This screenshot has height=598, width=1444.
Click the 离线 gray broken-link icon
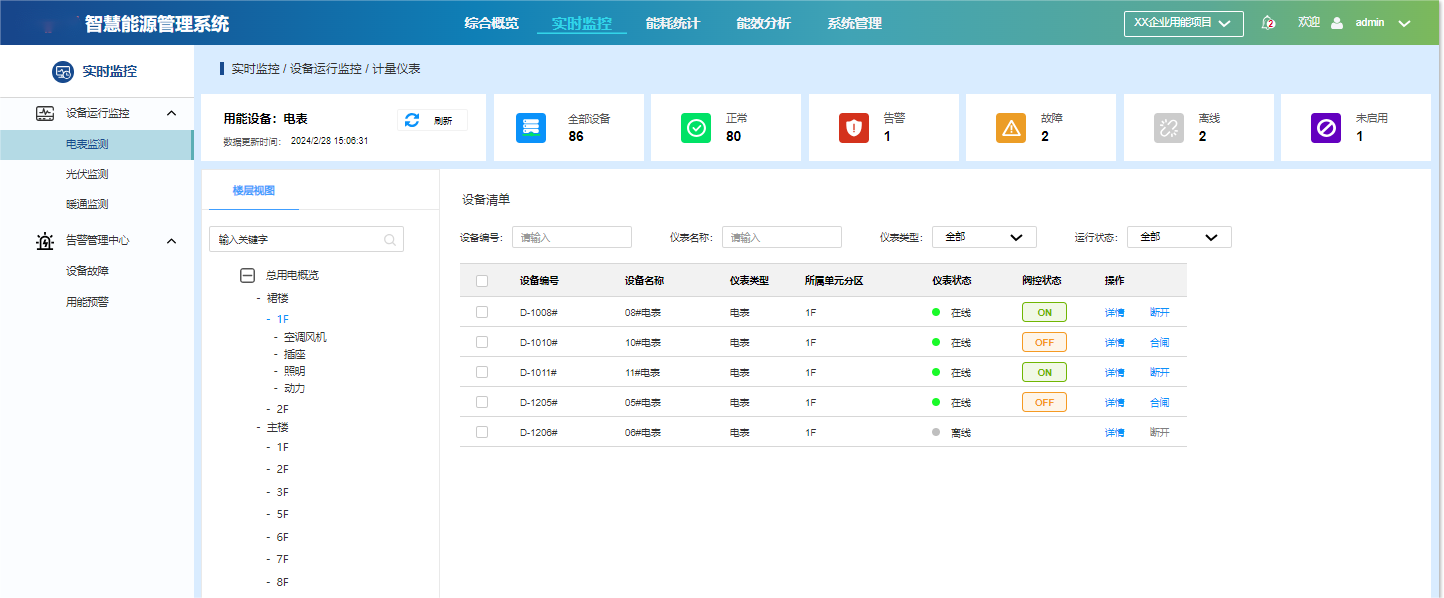[1169, 128]
